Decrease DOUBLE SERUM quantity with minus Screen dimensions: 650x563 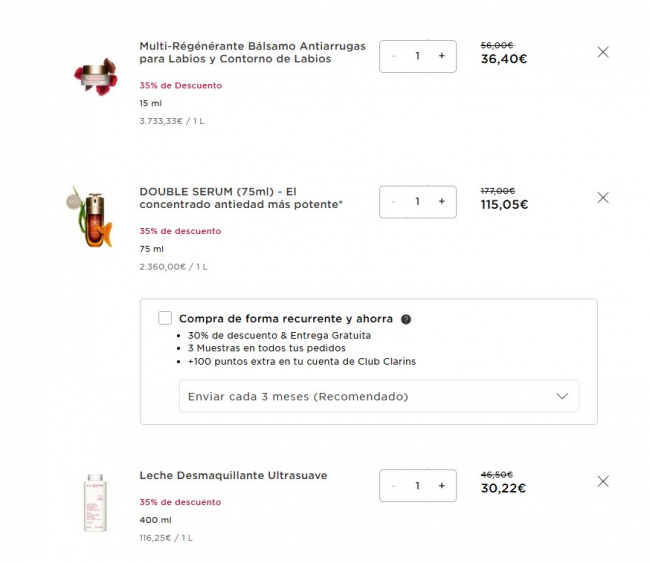click(x=394, y=201)
